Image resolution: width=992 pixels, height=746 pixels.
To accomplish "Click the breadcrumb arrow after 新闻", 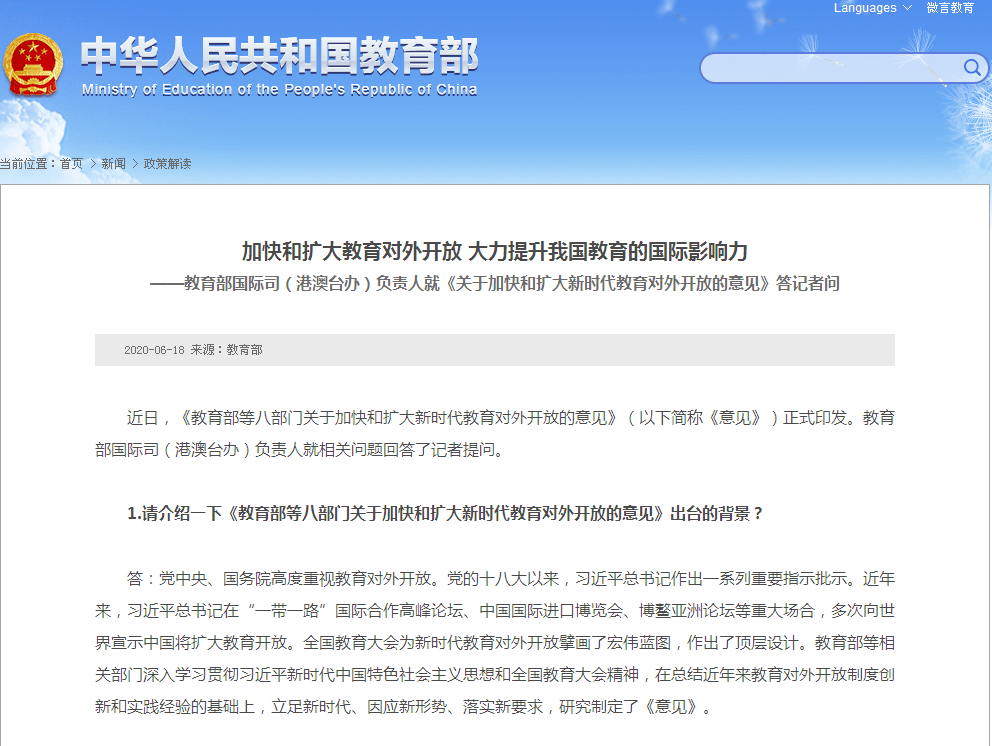I will pyautogui.click(x=135, y=163).
